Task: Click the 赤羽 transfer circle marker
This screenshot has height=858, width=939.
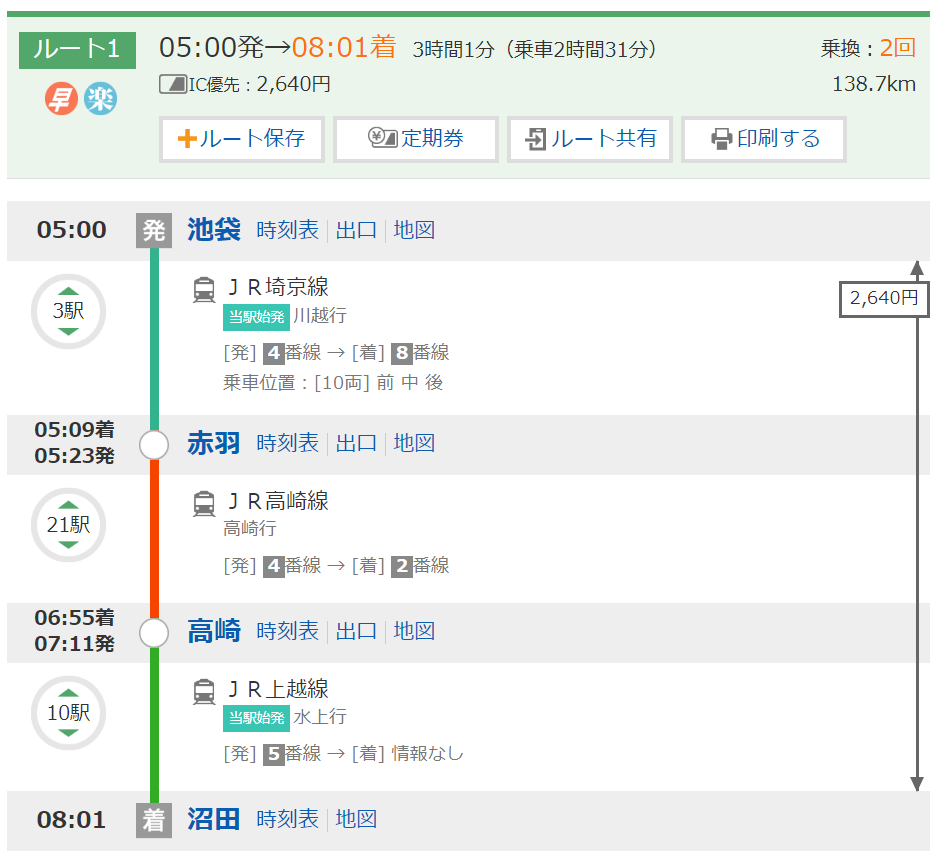Action: point(154,445)
